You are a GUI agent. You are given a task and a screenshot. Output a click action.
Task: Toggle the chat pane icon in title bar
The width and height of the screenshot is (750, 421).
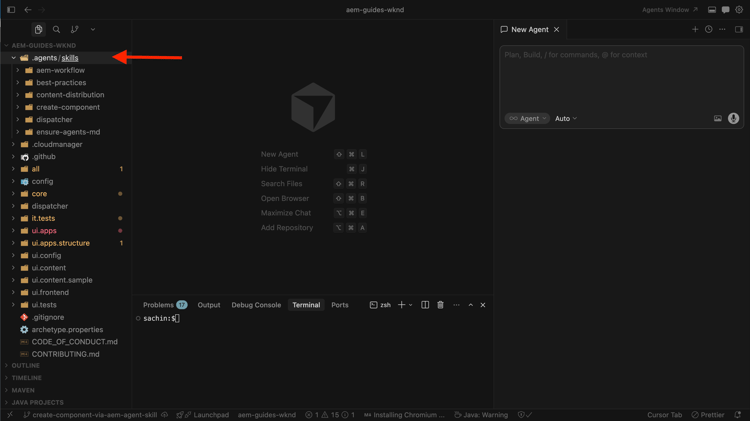[x=726, y=10]
